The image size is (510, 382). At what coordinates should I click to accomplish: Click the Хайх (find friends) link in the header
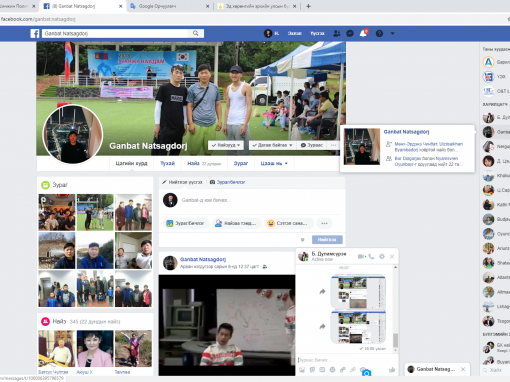317,33
